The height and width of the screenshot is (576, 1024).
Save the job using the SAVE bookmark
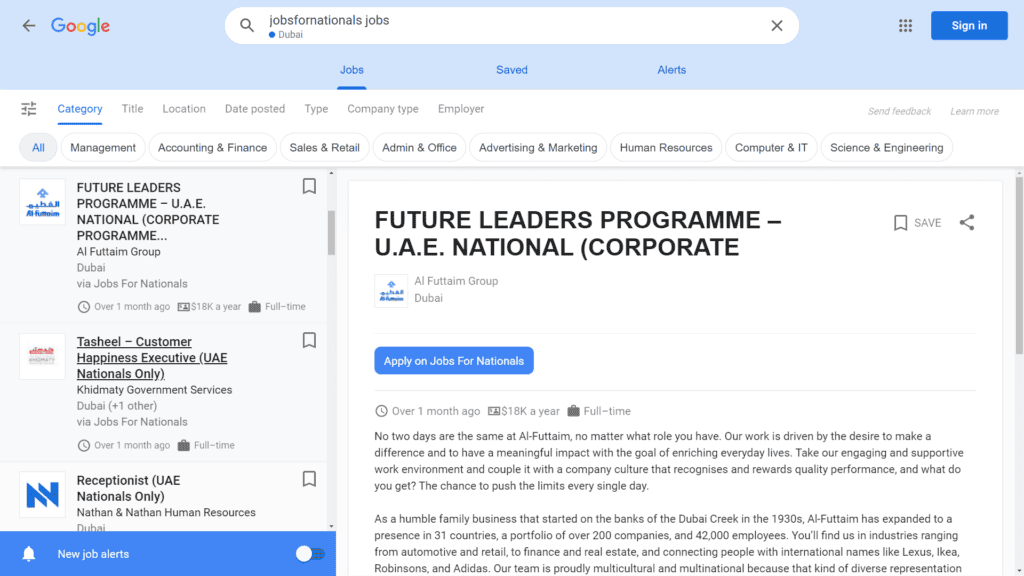point(917,223)
